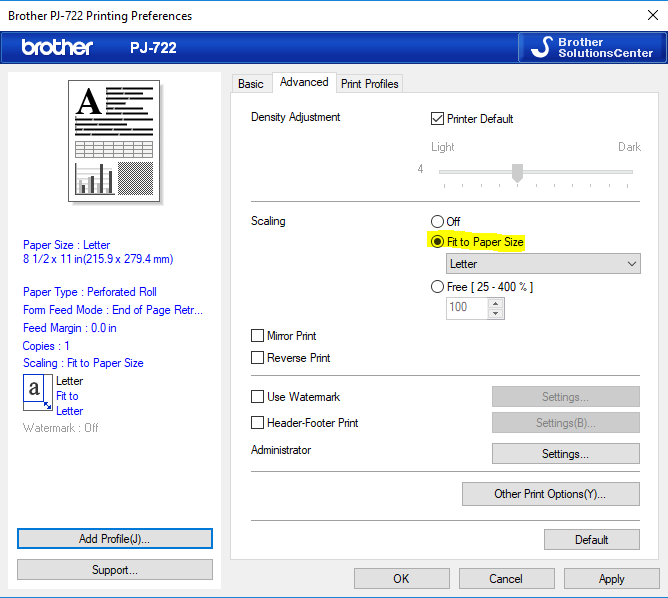The image size is (668, 598).
Task: Click the Scaling section label
Action: tap(268, 221)
